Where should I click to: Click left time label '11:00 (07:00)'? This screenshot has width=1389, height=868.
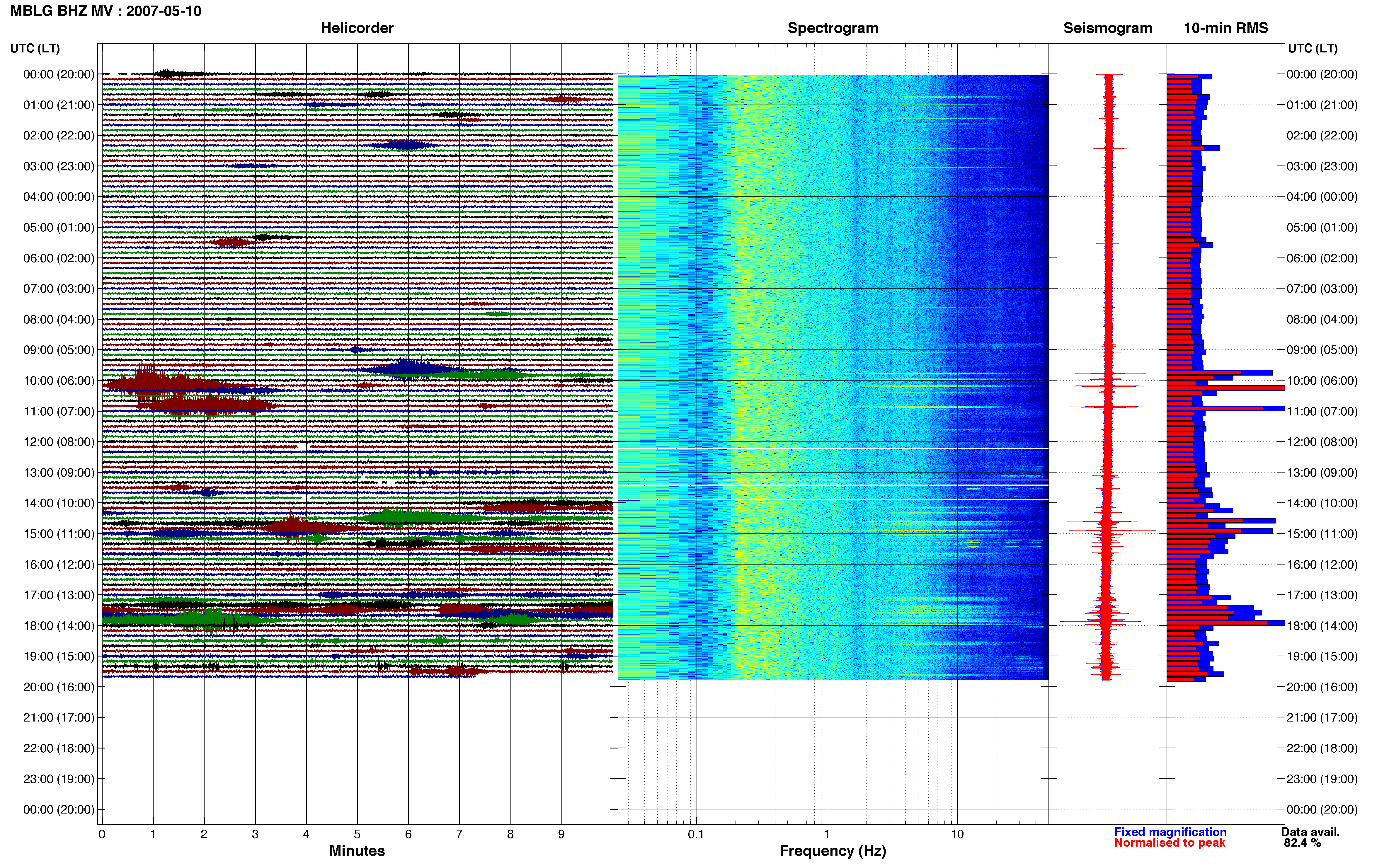[x=59, y=412]
